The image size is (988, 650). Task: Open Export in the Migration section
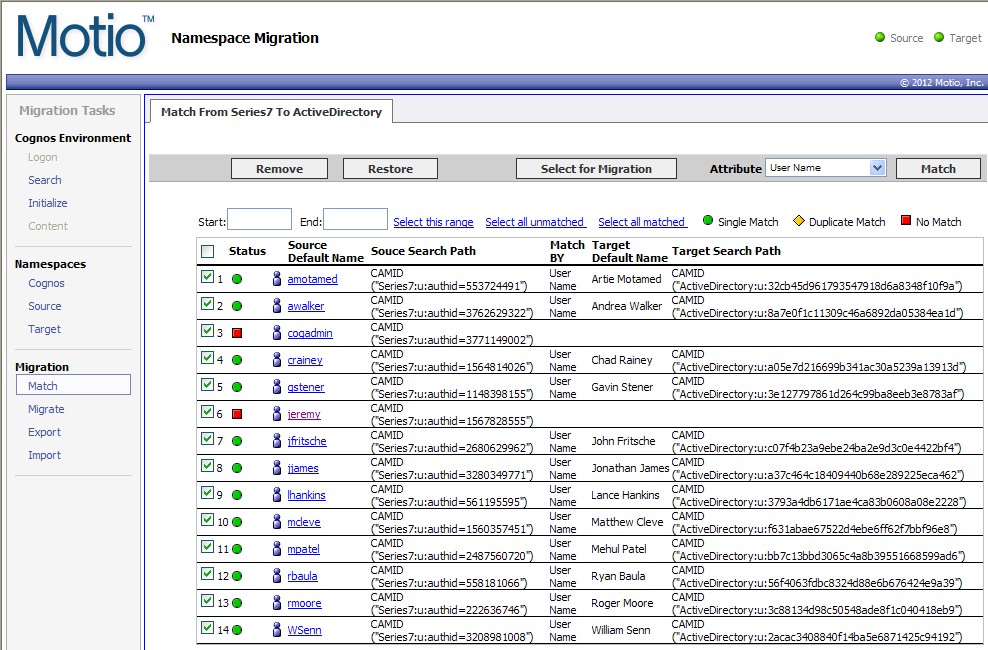click(44, 432)
